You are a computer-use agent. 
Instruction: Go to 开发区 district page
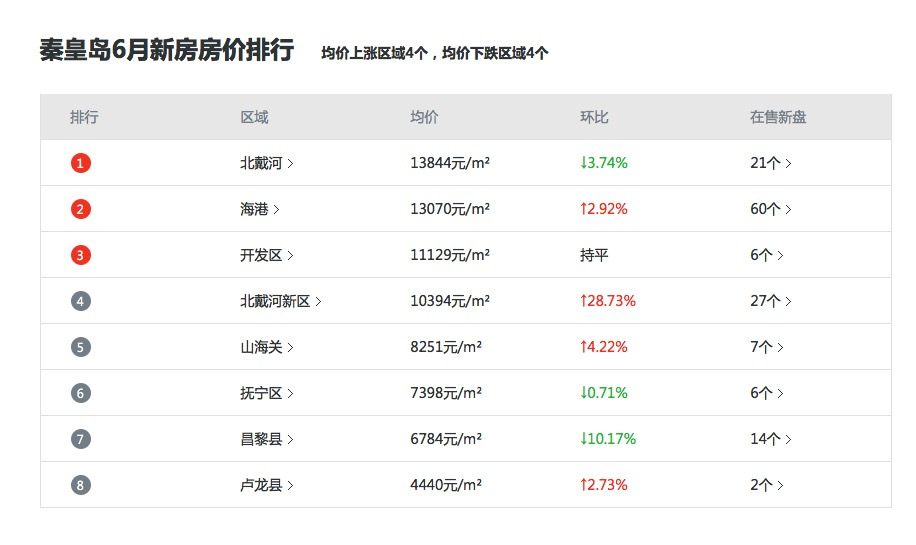click(x=266, y=255)
